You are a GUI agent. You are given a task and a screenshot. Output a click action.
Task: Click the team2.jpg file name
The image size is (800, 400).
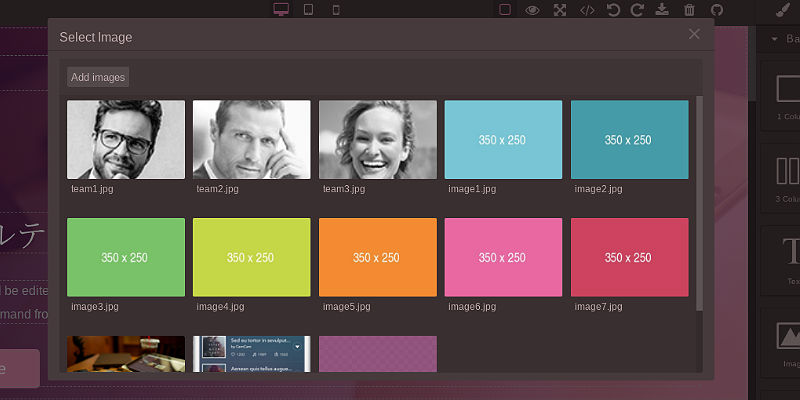pos(217,189)
